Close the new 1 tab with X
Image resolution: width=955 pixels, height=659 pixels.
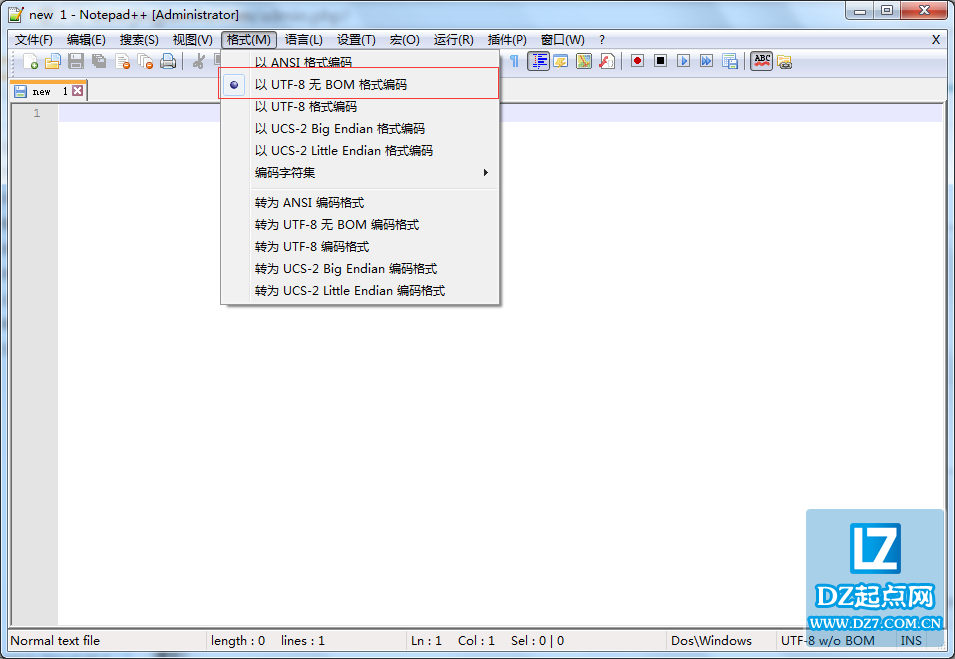[77, 91]
